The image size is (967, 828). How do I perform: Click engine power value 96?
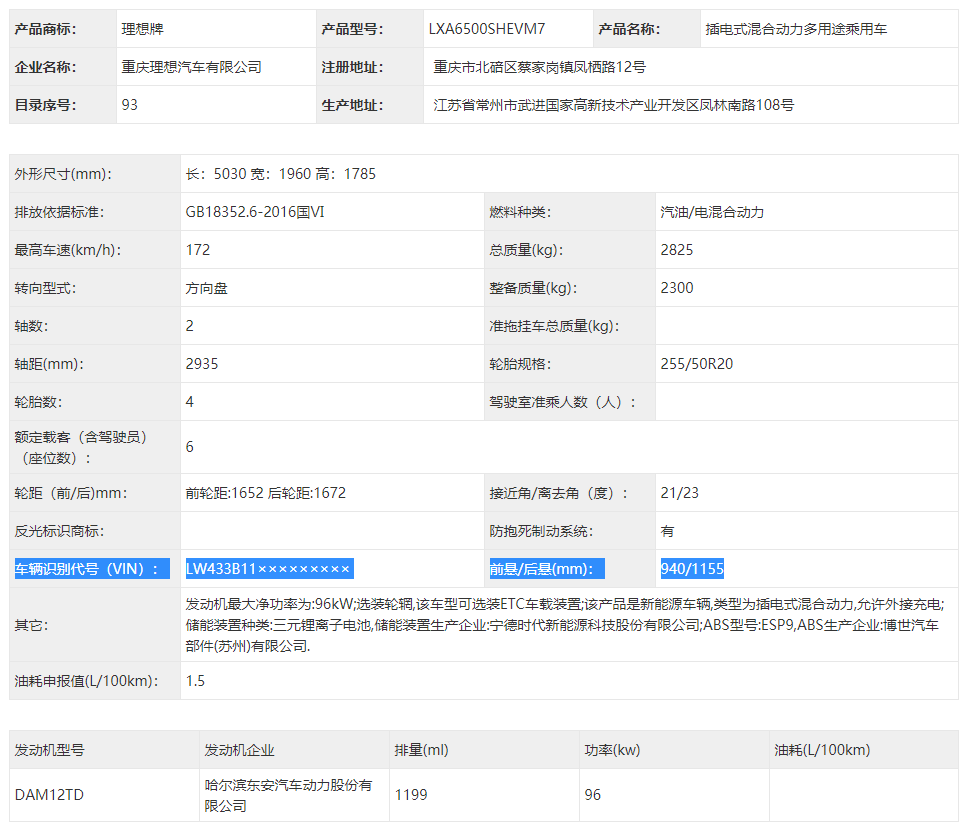[593, 795]
